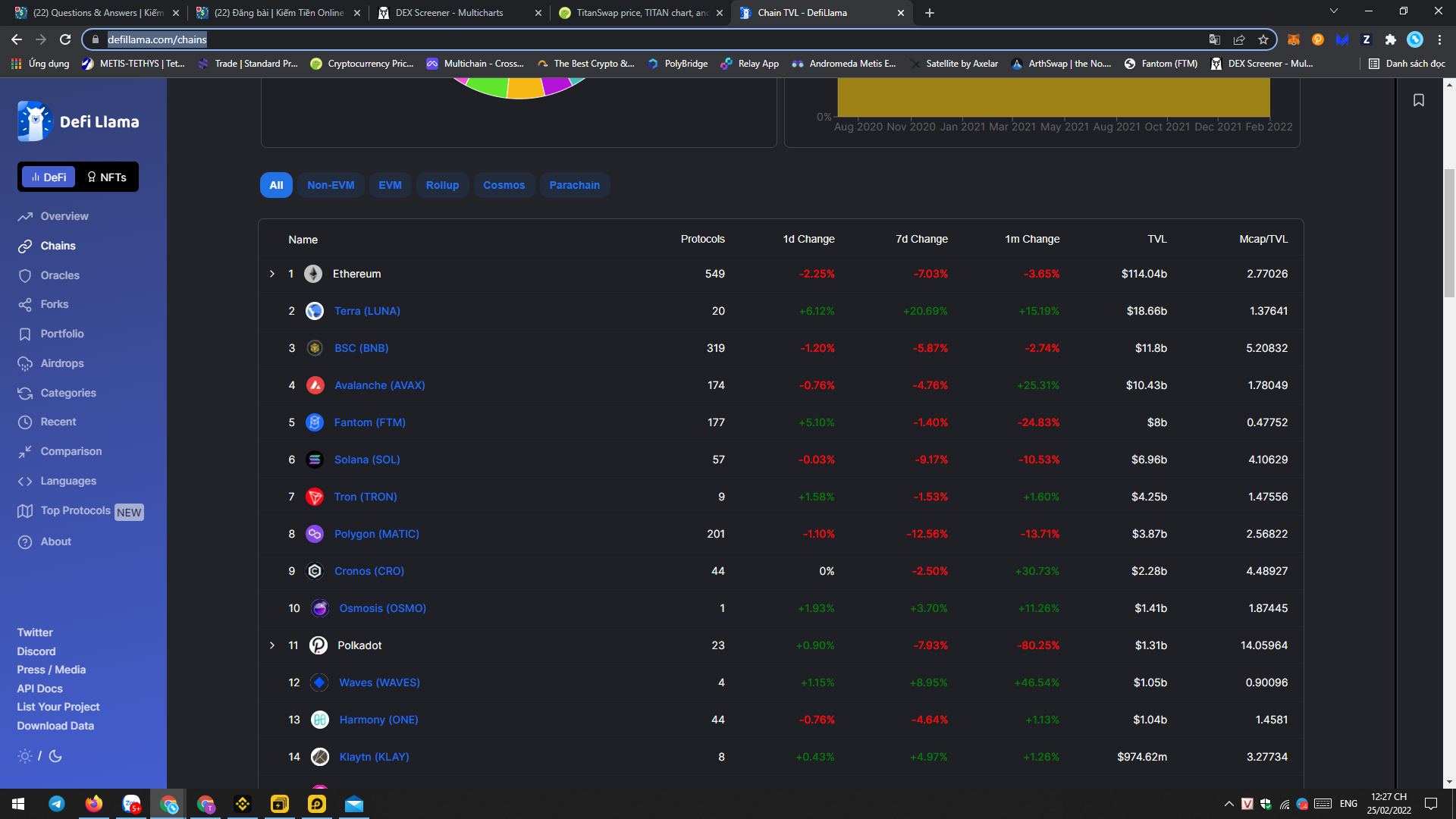Click the Ethereum chain logo icon

[x=313, y=274]
